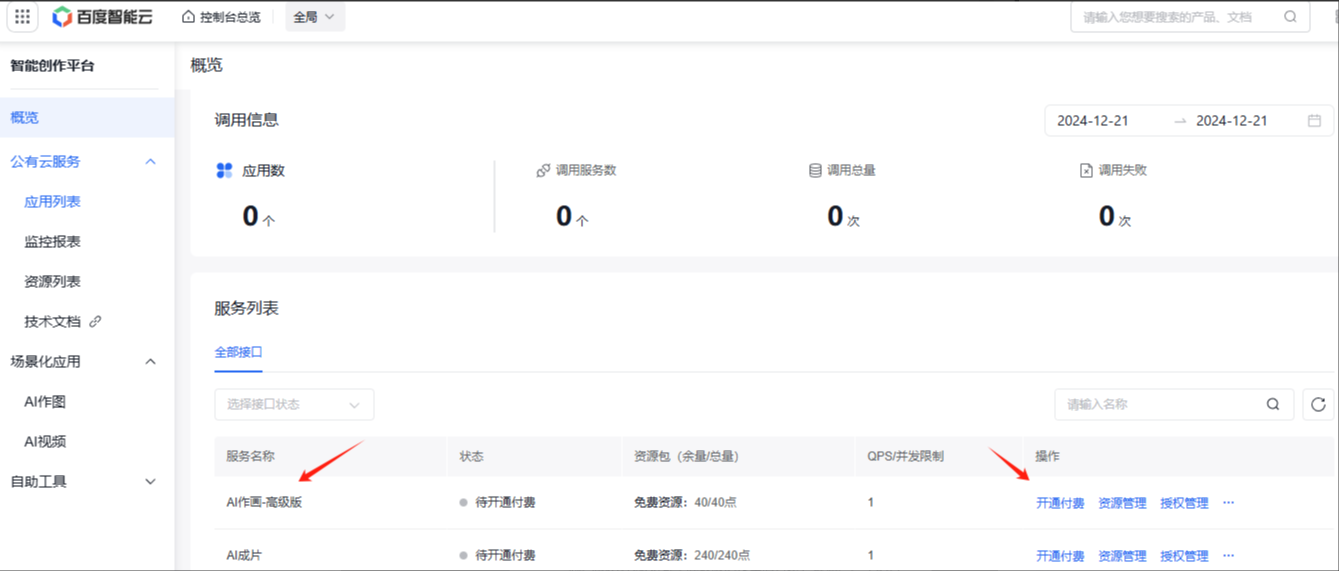Viewport: 1339px width, 571px height.
Task: Click 资源管理 for AI作画-高级版
Action: [x=1122, y=503]
